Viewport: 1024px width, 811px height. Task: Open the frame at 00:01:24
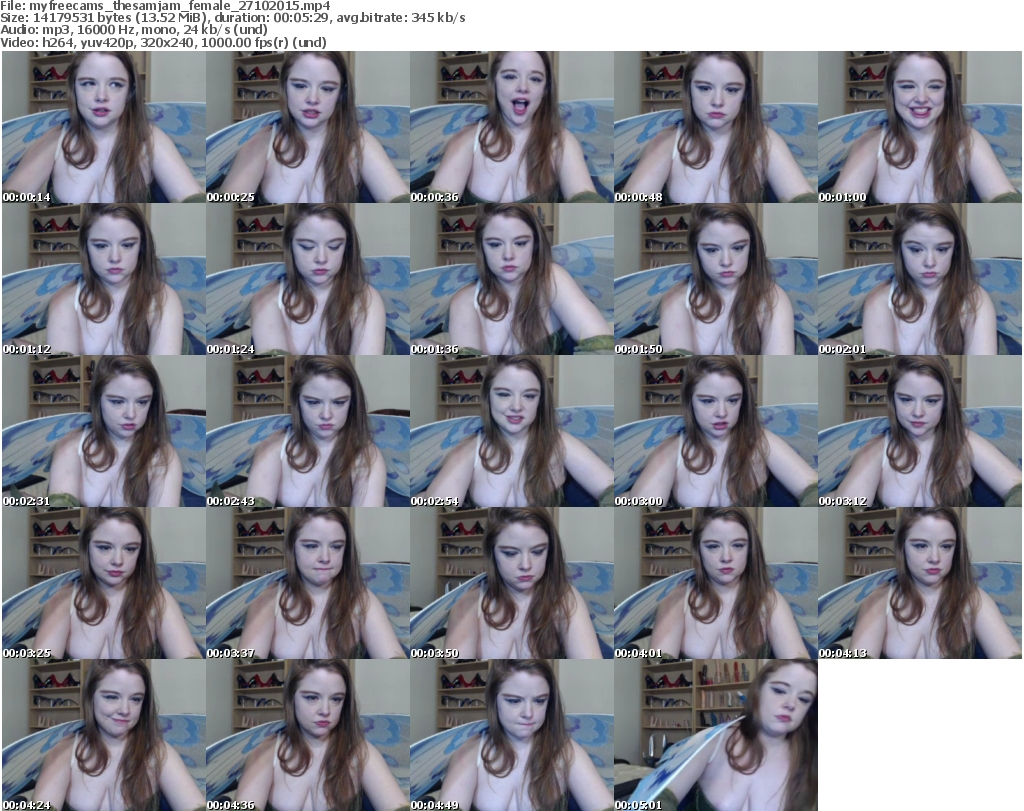tap(308, 279)
